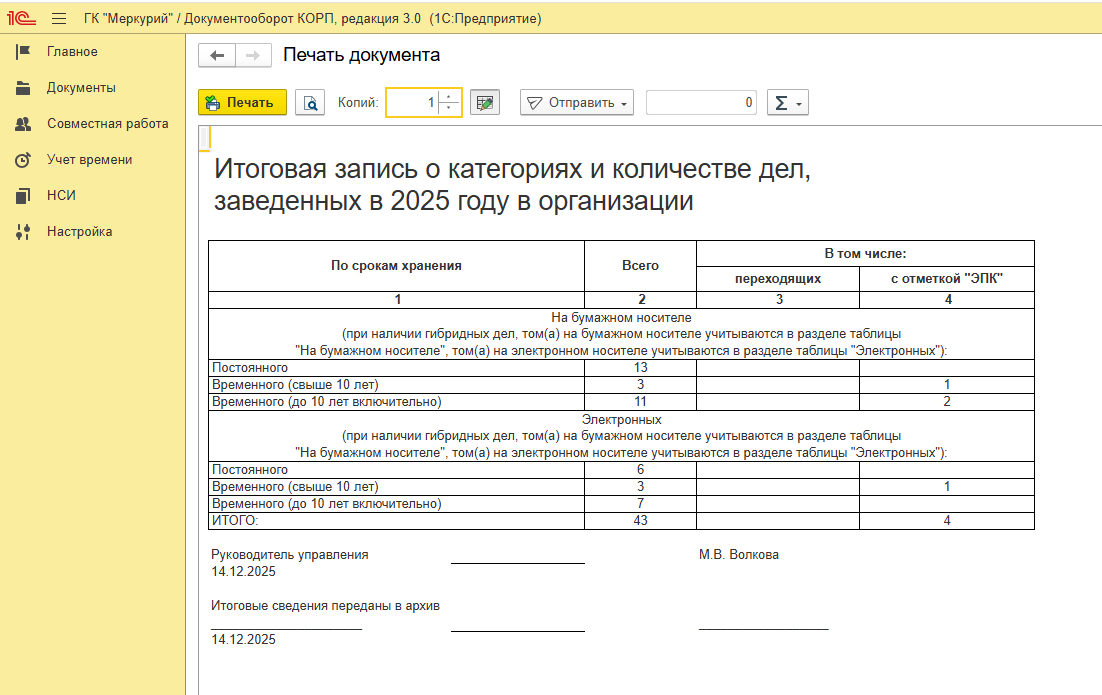Click the sum result field showing 0
Screen dimensions: 1102x695
click(701, 103)
